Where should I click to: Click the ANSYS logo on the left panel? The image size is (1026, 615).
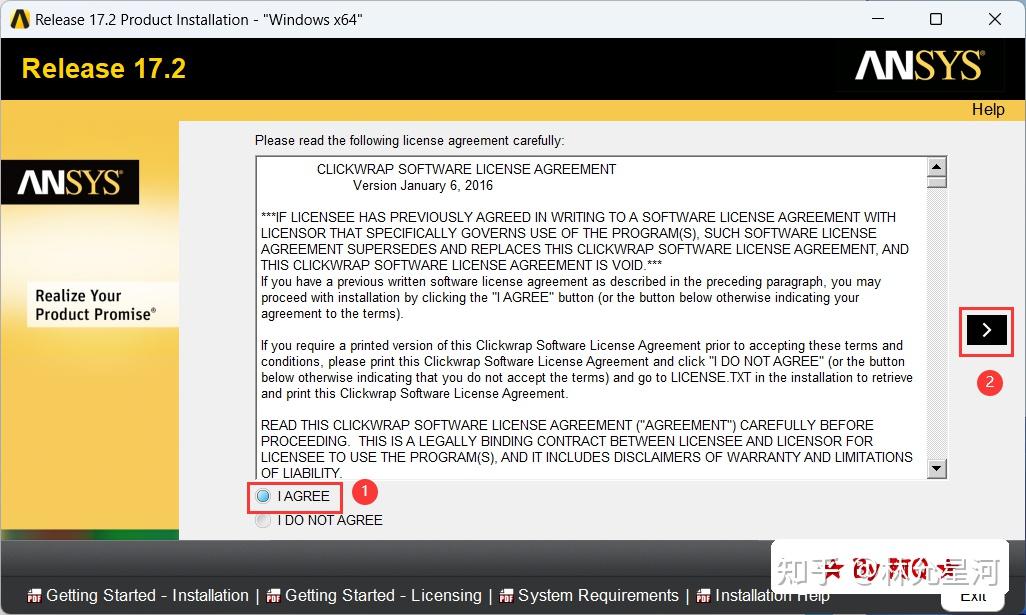tap(69, 182)
